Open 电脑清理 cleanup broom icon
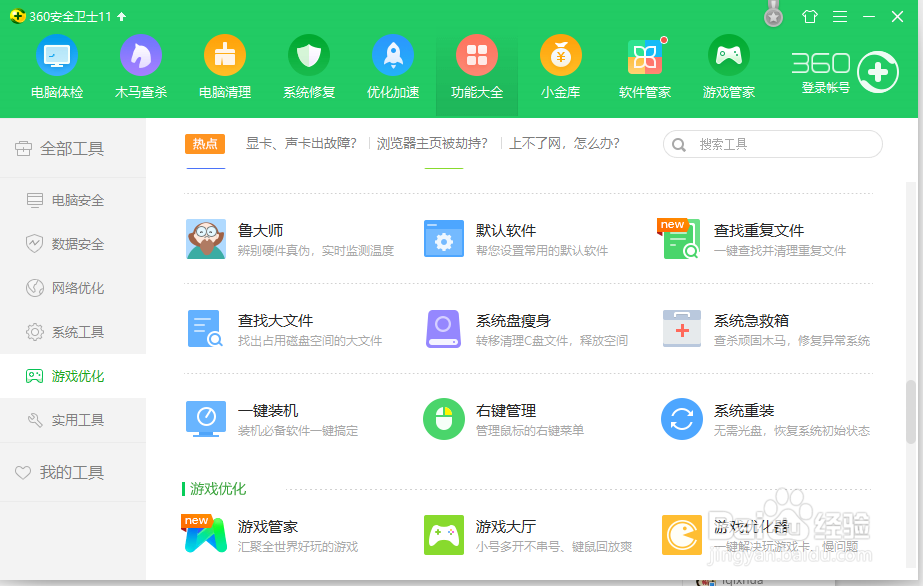Image resolution: width=923 pixels, height=586 pixels. (225, 55)
